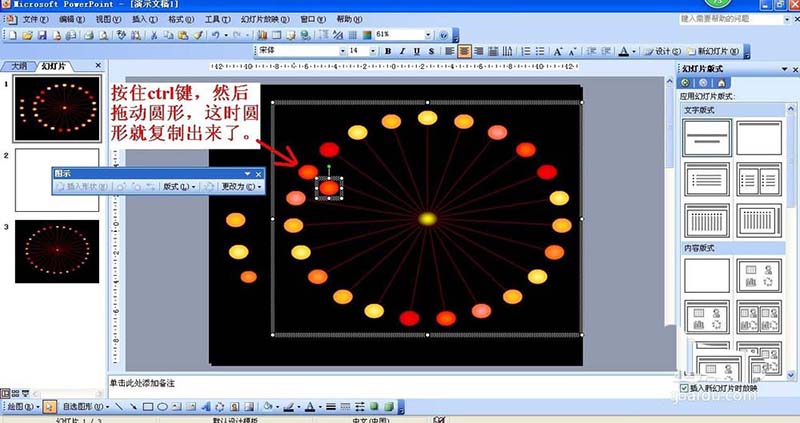This screenshot has width=800, height=423.
Task: Click the New document icon
Action: [x=13, y=35]
